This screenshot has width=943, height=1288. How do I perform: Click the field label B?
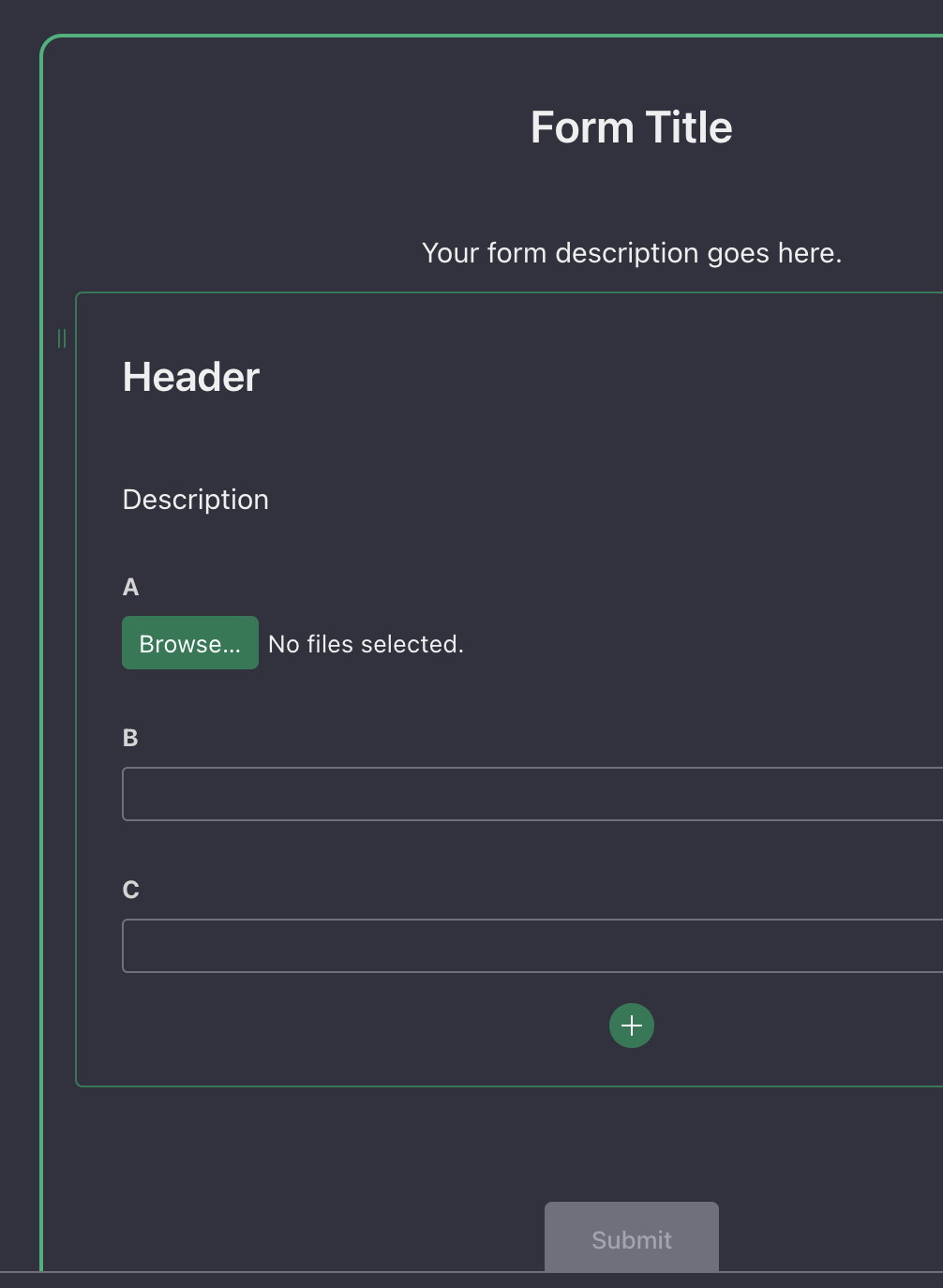(131, 738)
